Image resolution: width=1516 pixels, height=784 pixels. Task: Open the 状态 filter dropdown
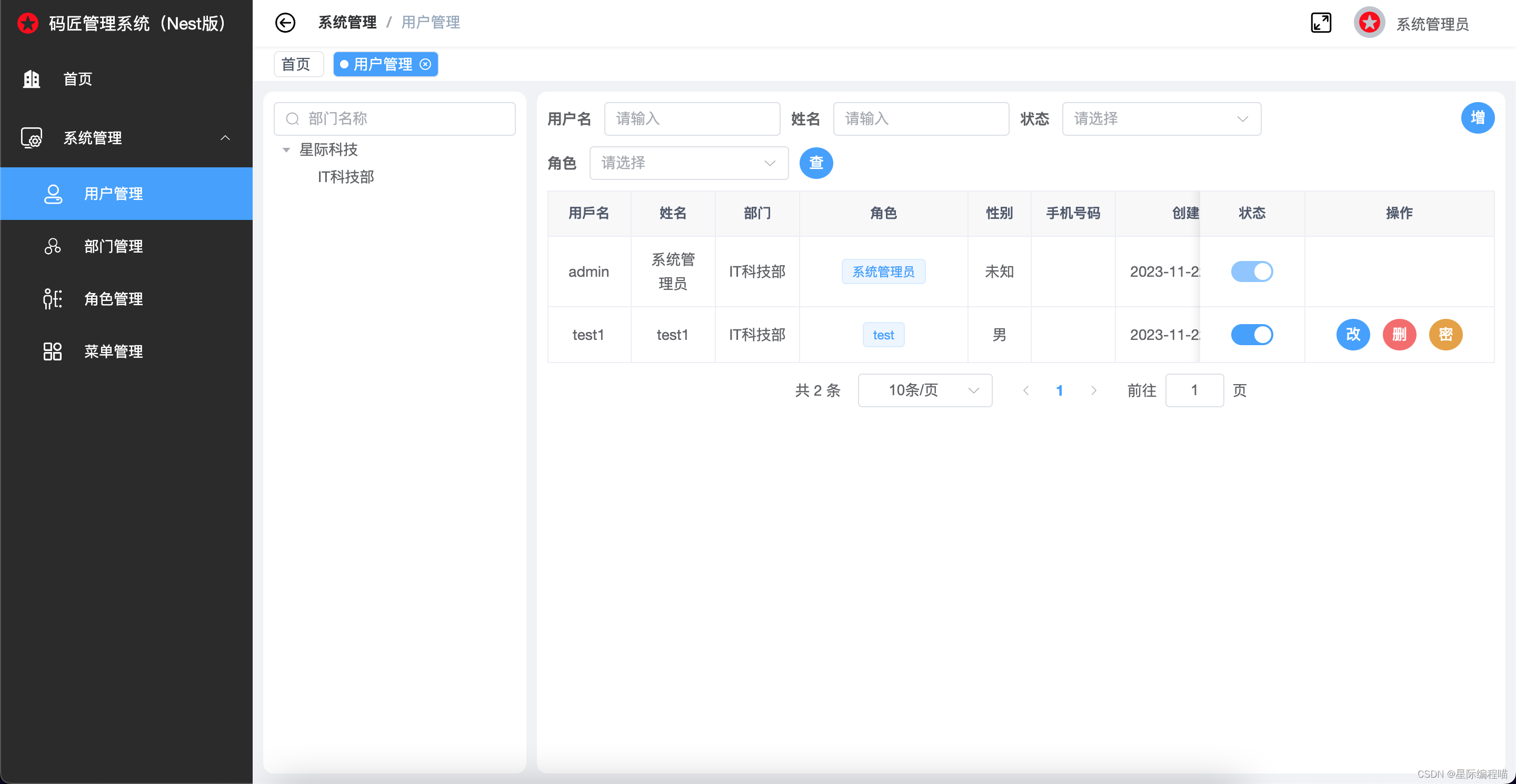[1161, 118]
